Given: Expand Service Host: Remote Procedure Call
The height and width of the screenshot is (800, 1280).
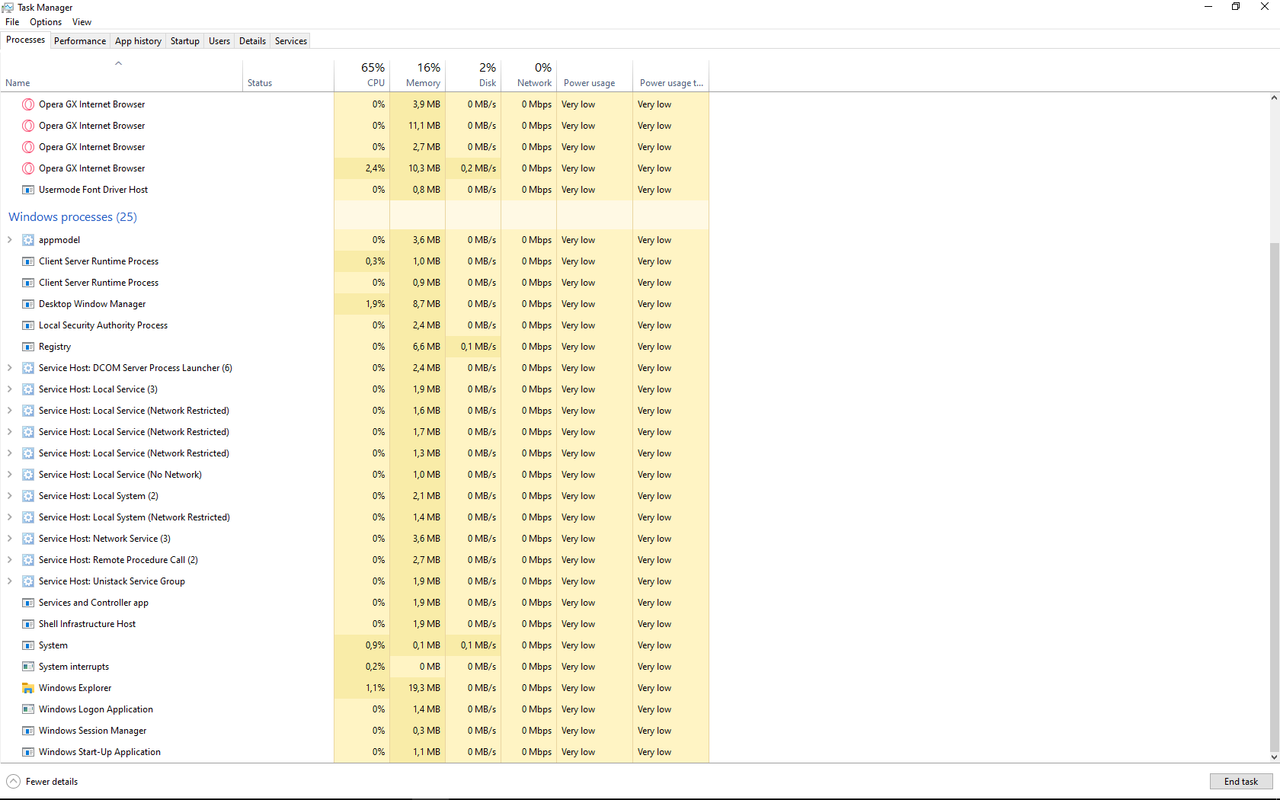Looking at the screenshot, I should (10, 560).
